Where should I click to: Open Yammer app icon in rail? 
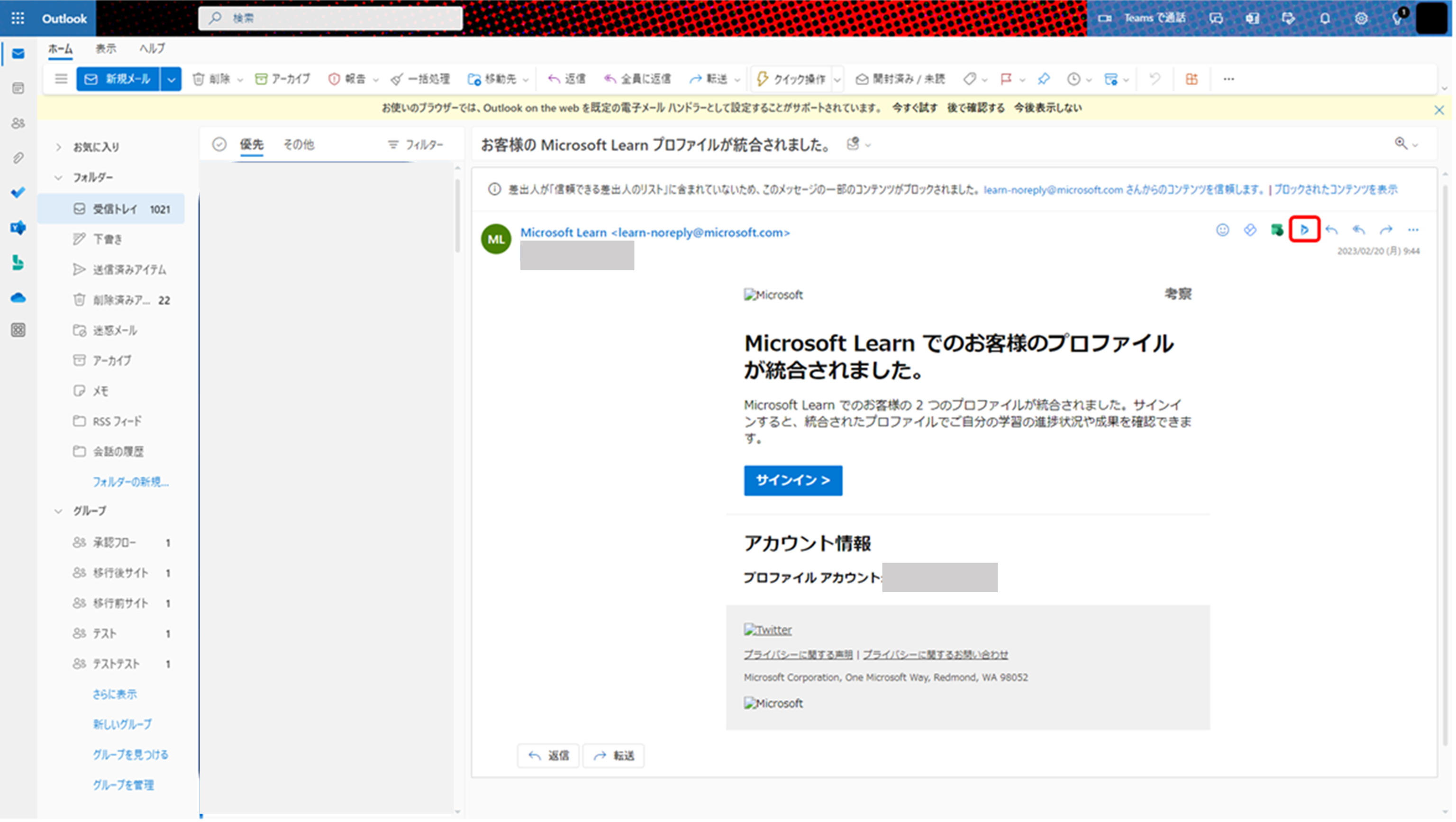click(18, 228)
